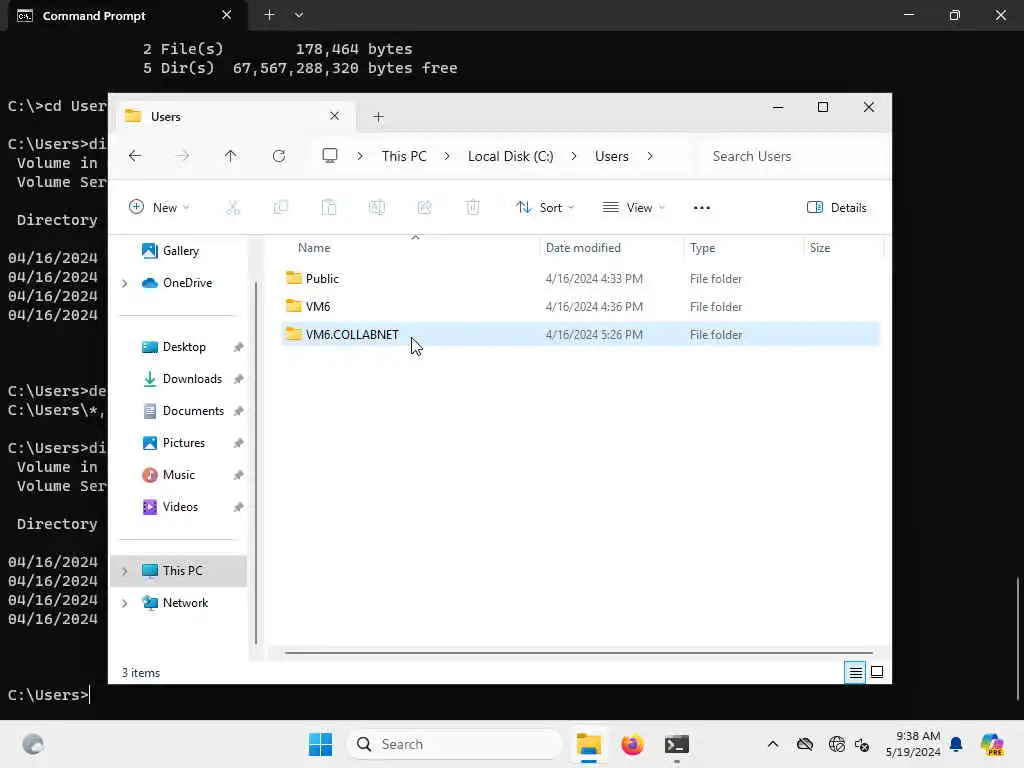Image resolution: width=1024 pixels, height=768 pixels.
Task: Expand the This PC tree node
Action: (x=125, y=571)
